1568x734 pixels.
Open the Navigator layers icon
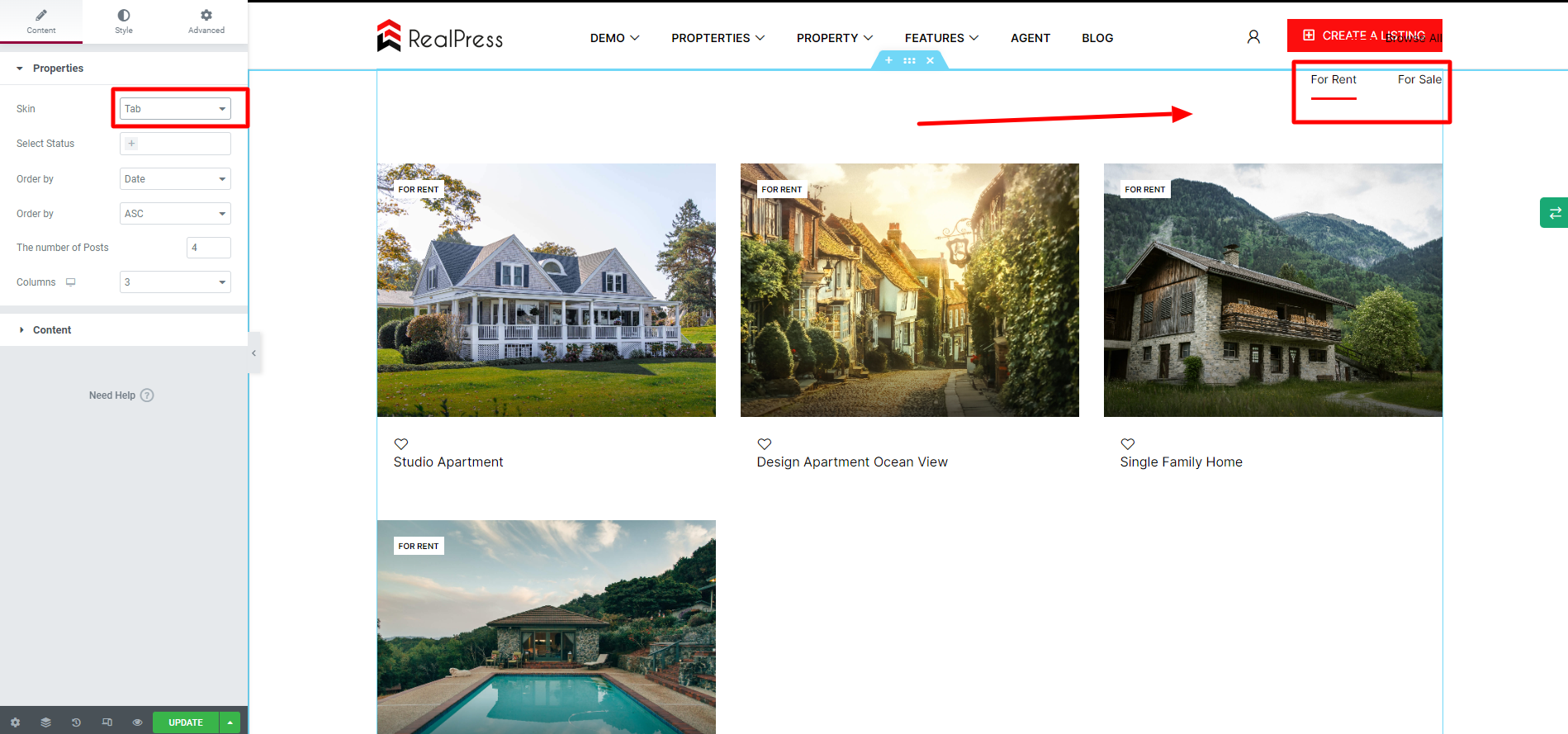pyautogui.click(x=45, y=722)
